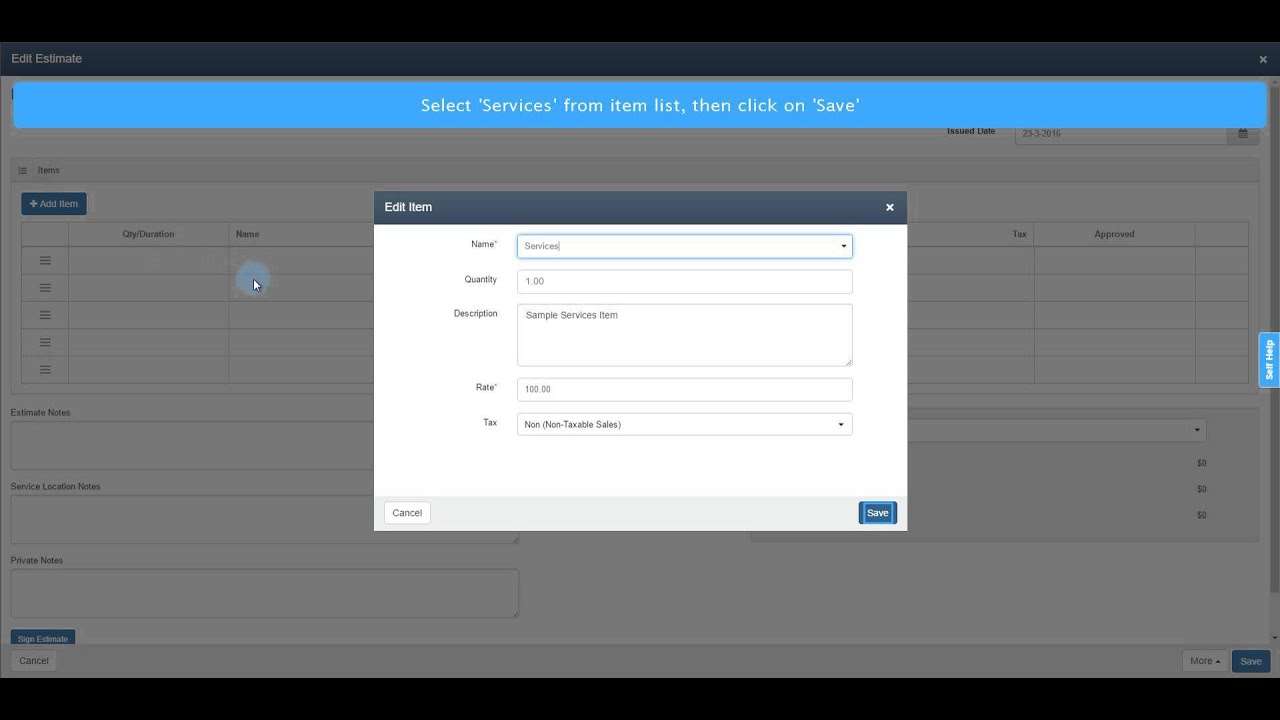1280x720 pixels.
Task: Click the second row drag handle icon
Action: (x=45, y=288)
